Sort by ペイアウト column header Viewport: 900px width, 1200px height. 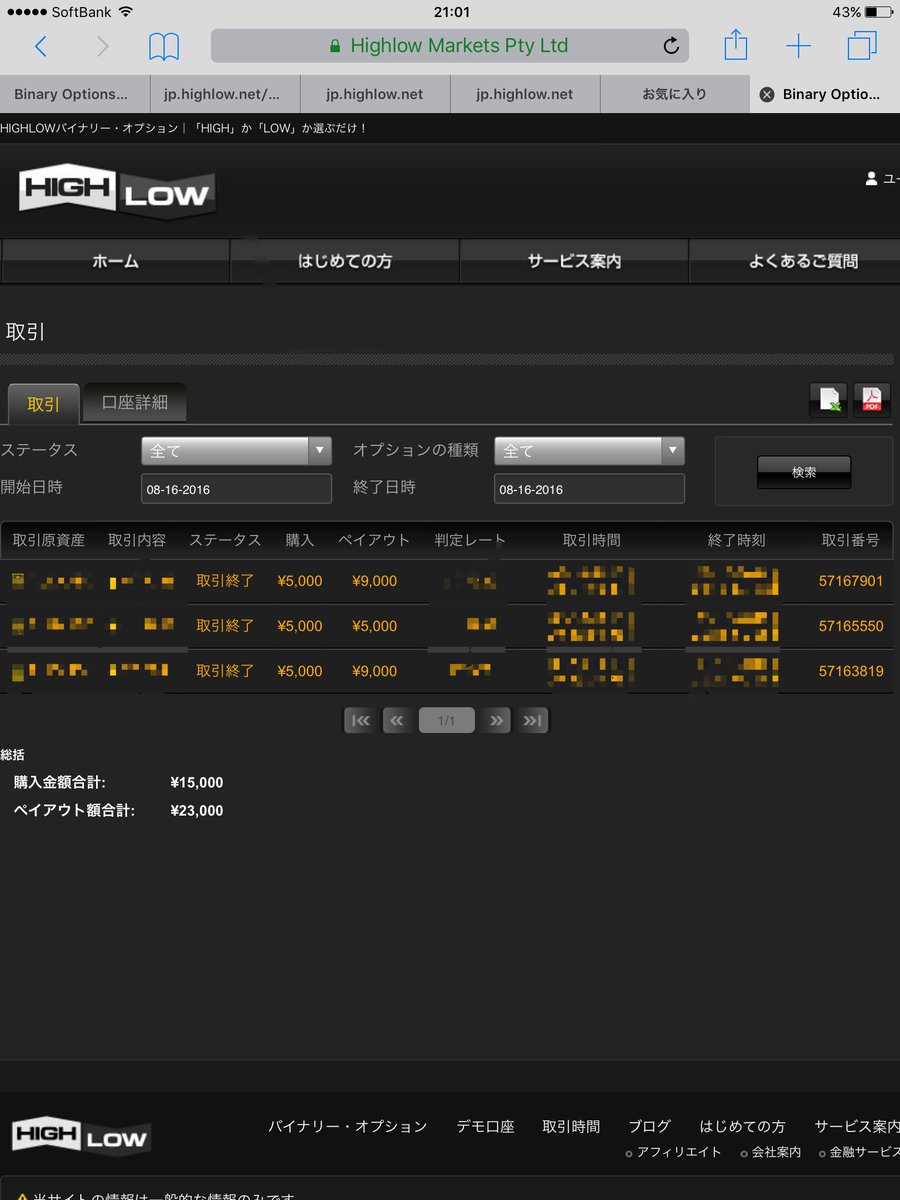374,540
